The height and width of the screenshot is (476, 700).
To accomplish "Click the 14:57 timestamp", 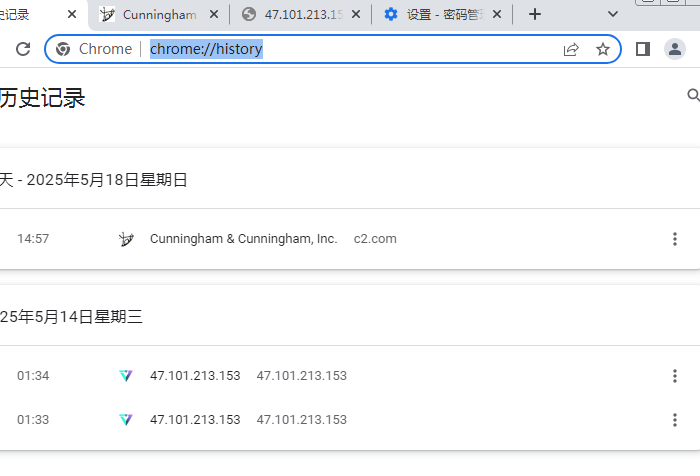I will click(x=33, y=239).
